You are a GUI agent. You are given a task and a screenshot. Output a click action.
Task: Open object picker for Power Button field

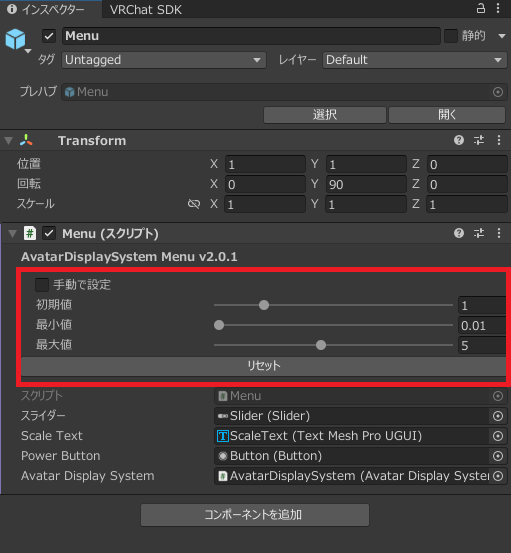click(x=498, y=456)
